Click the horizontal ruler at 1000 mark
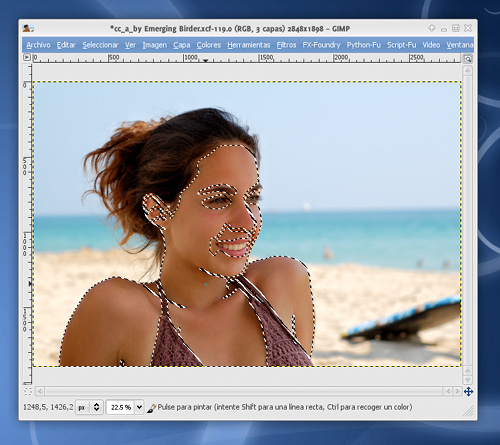The image size is (500, 445). pyautogui.click(x=191, y=58)
